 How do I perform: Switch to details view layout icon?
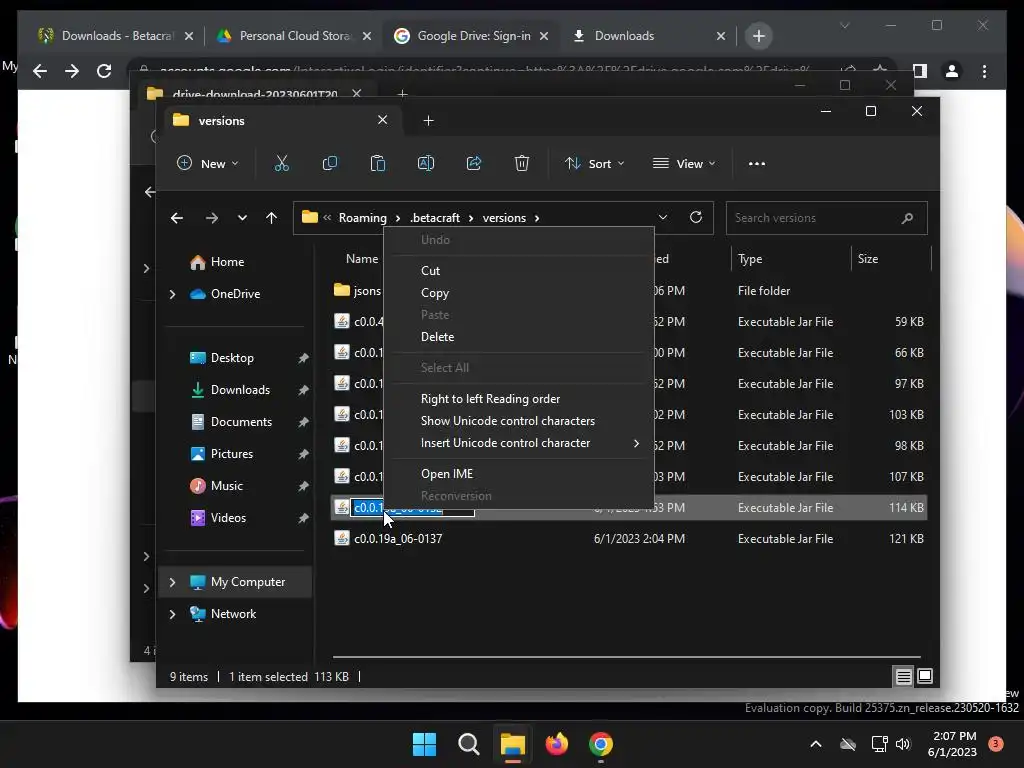(903, 677)
